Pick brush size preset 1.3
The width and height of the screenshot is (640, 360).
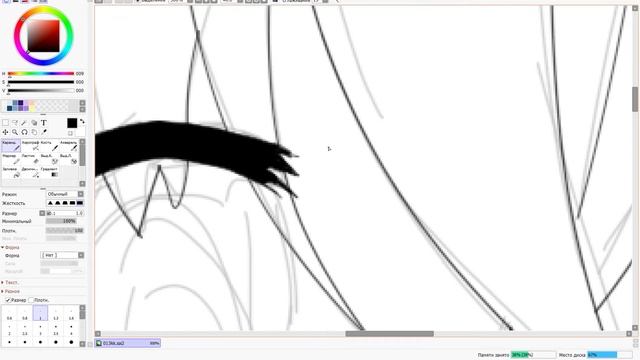56,313
